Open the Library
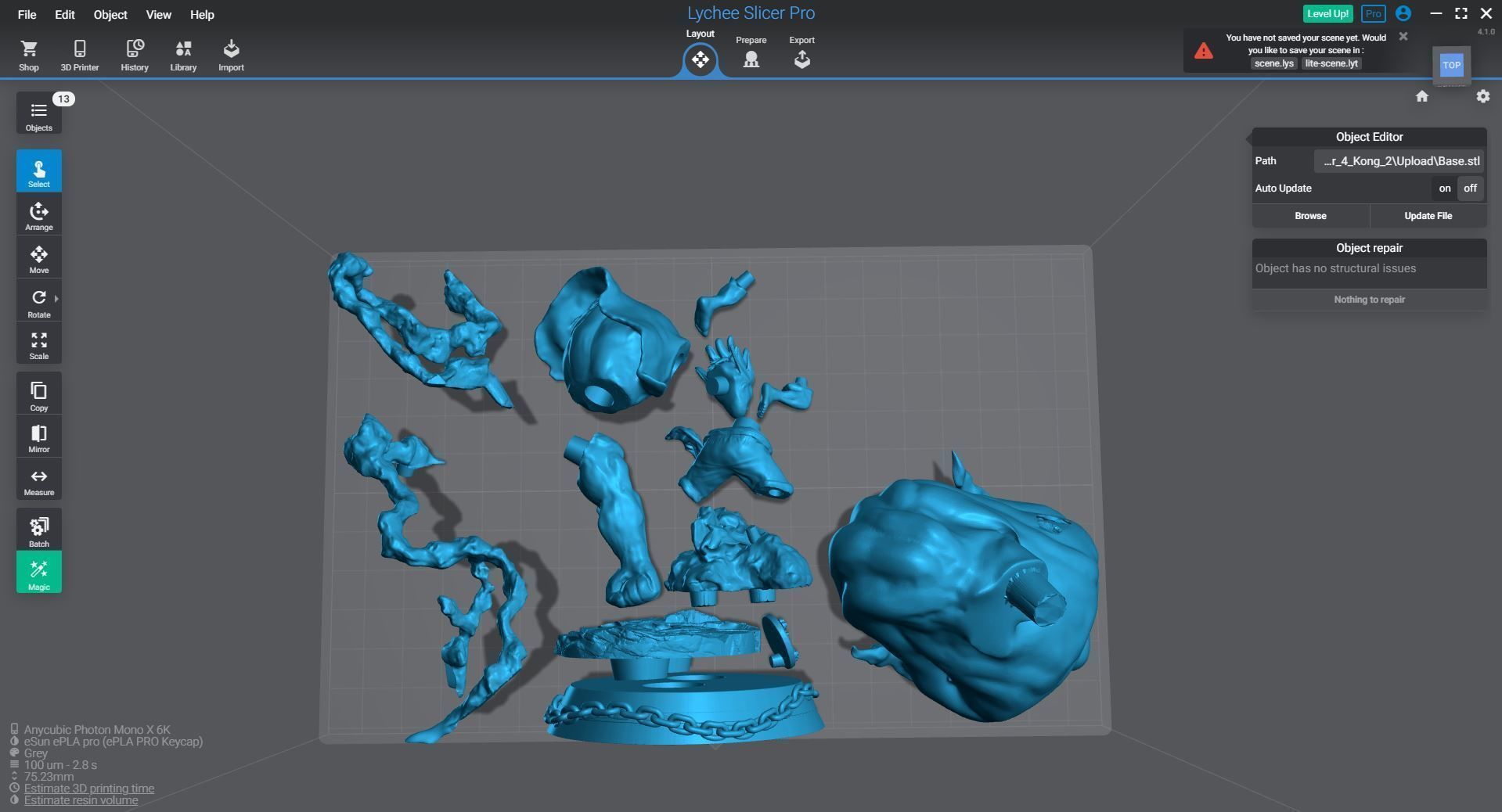This screenshot has width=1502, height=812. pyautogui.click(x=183, y=56)
